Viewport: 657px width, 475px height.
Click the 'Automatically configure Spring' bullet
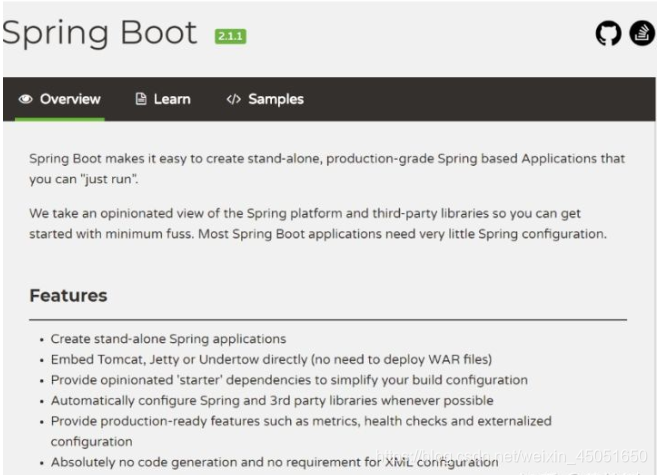point(272,400)
